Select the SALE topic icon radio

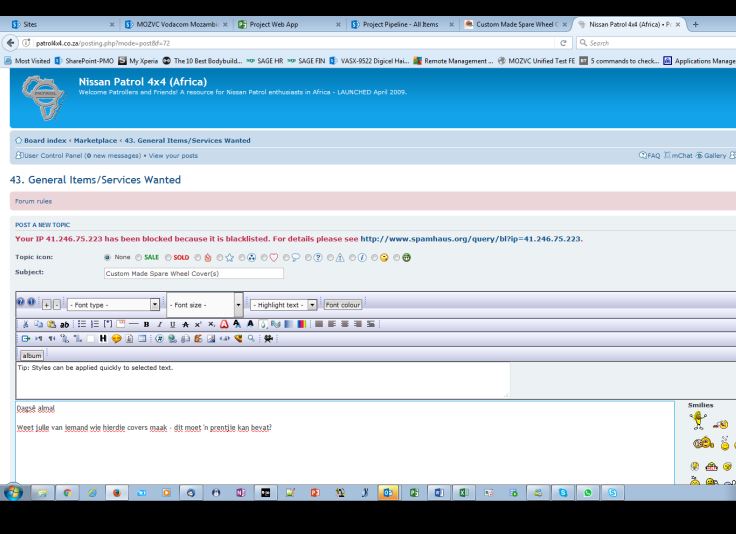tap(138, 257)
